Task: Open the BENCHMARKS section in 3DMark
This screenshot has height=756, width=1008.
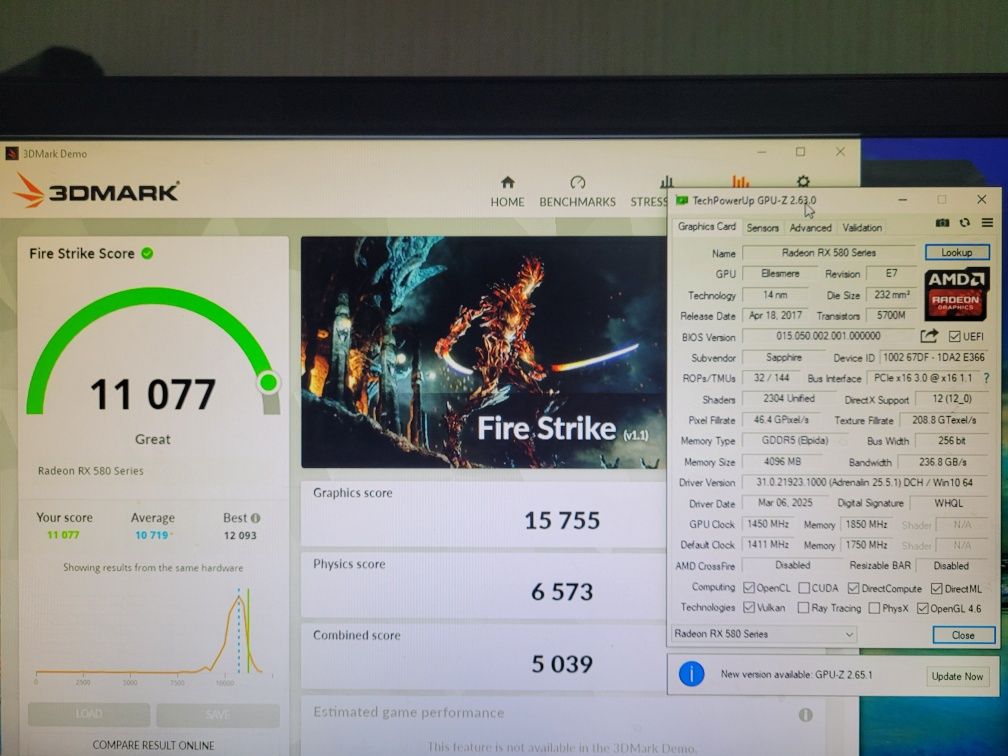Action: tap(577, 192)
